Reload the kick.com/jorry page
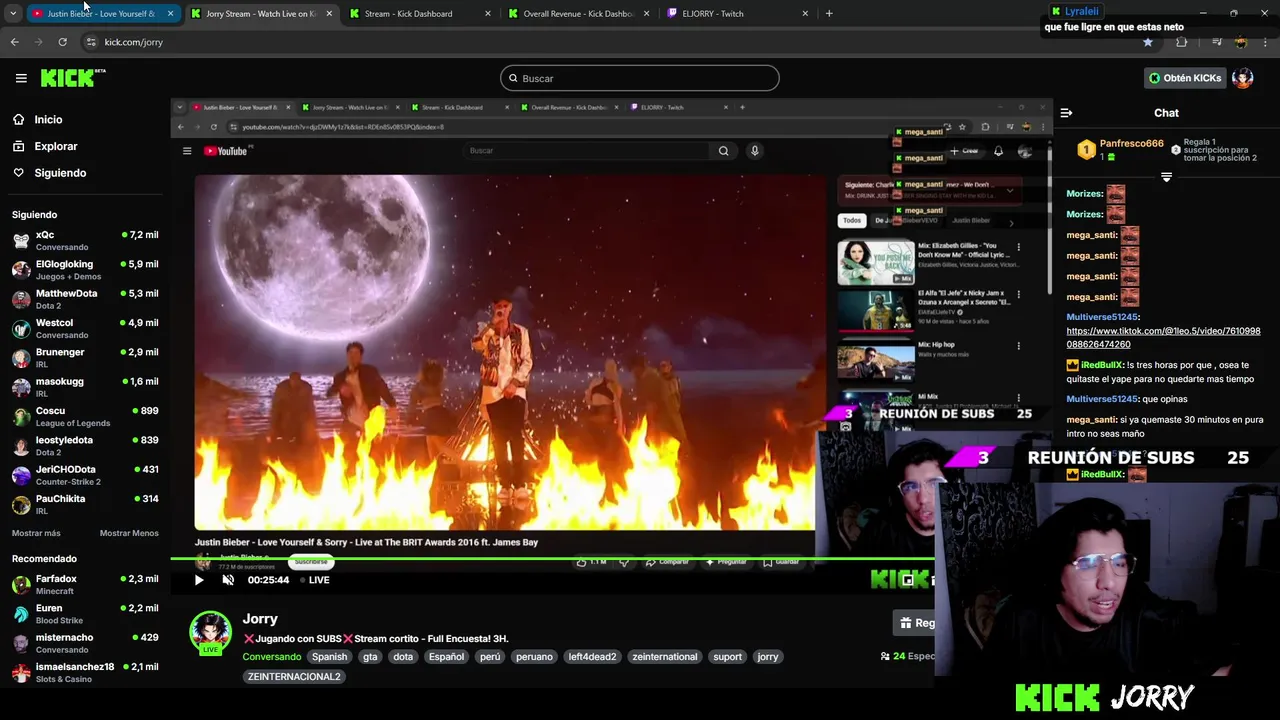 (62, 42)
